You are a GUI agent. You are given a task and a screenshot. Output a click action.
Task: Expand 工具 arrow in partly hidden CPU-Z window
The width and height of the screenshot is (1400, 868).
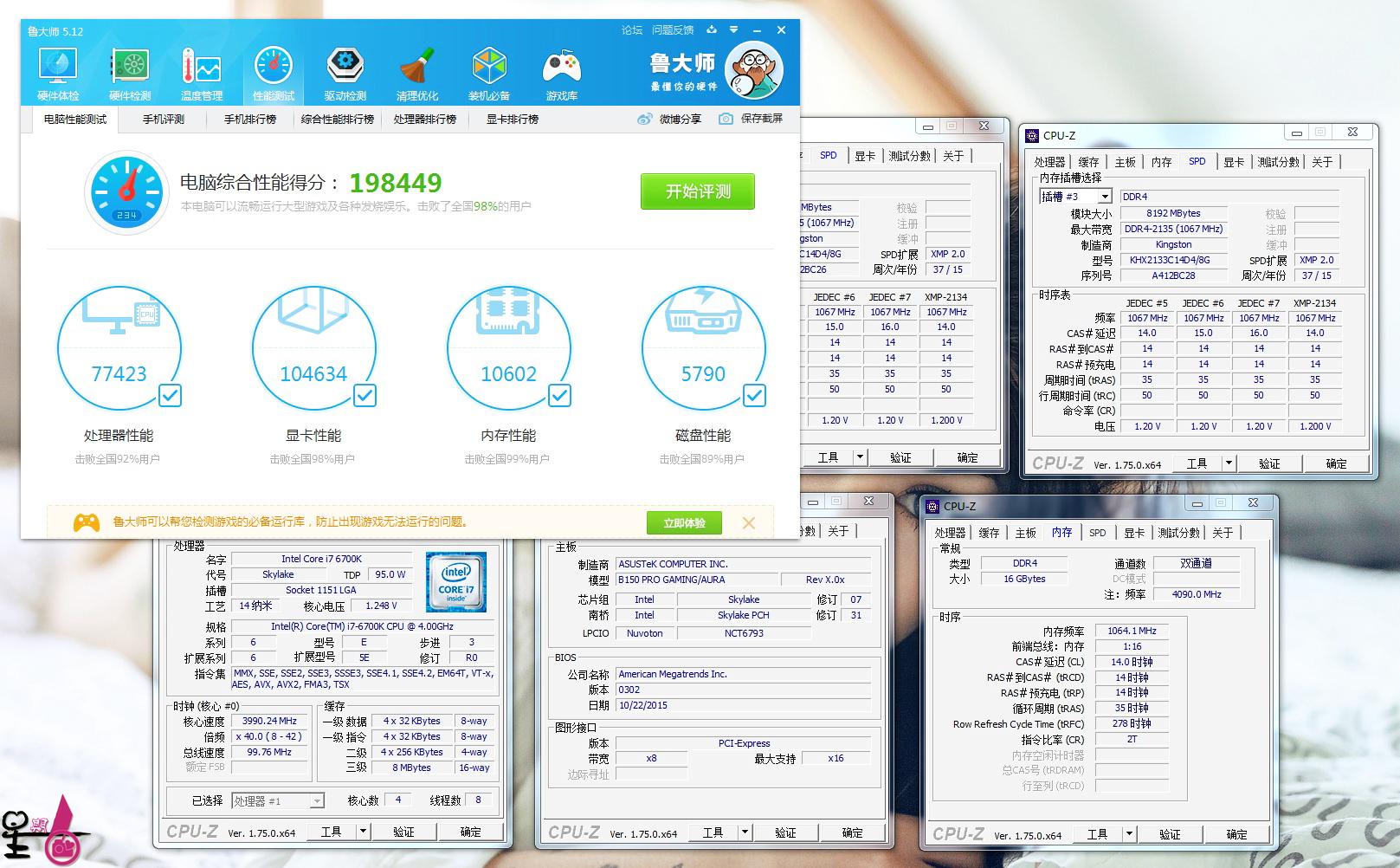(860, 457)
